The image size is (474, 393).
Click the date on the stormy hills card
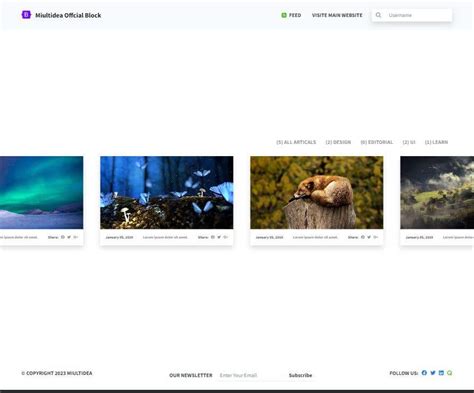point(419,237)
